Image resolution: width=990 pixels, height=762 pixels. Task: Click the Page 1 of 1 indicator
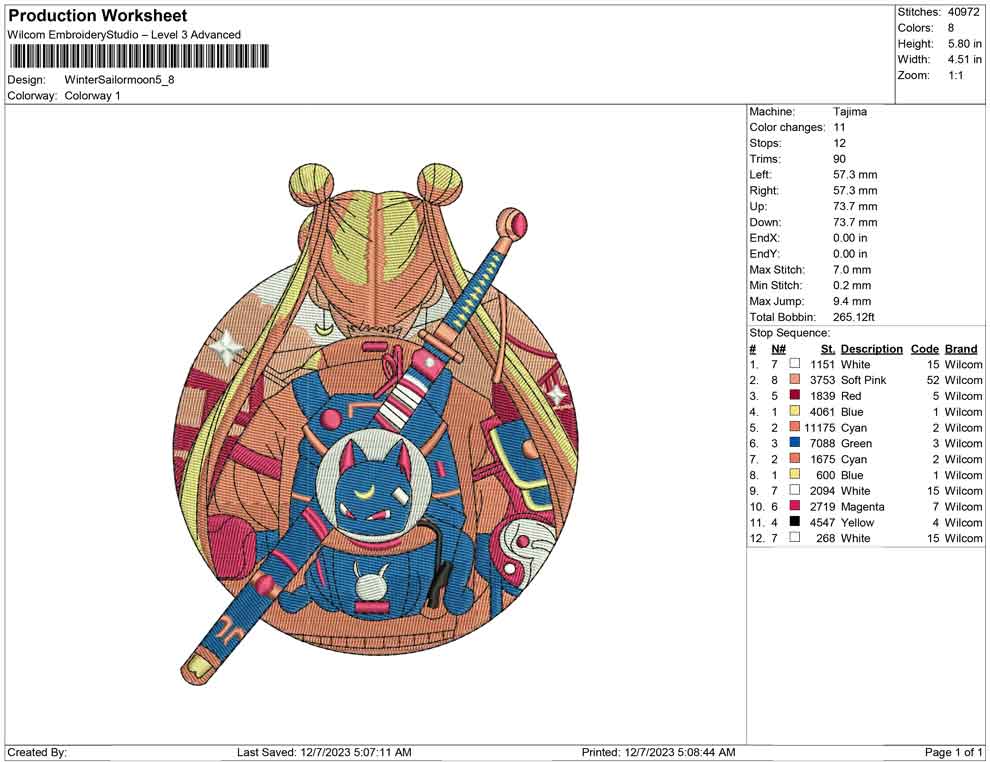click(953, 752)
